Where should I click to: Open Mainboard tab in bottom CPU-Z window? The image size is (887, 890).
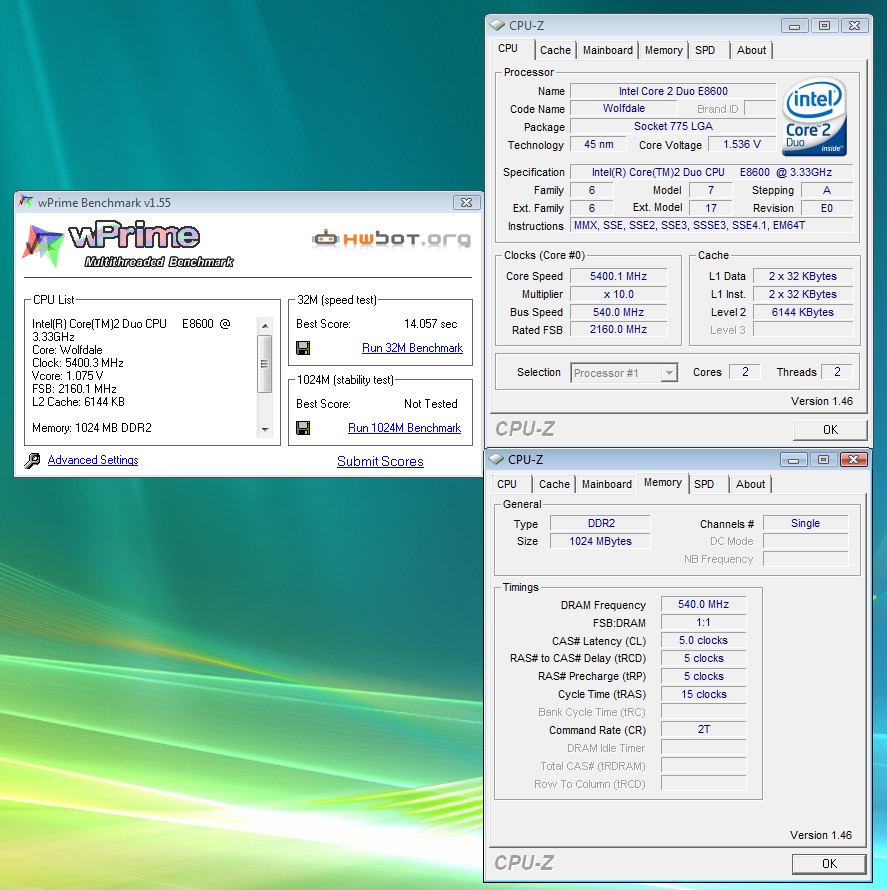click(x=607, y=484)
